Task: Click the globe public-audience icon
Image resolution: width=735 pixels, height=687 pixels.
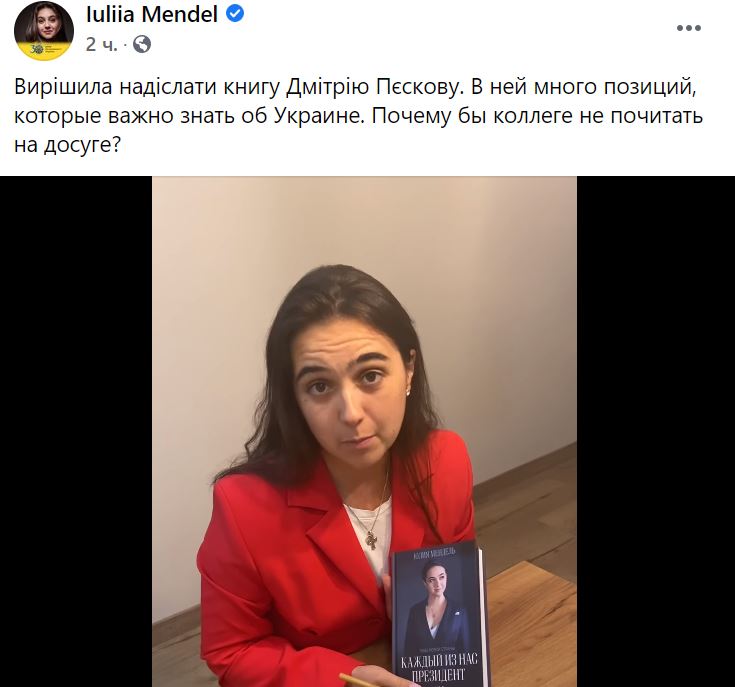Action: pos(142,45)
